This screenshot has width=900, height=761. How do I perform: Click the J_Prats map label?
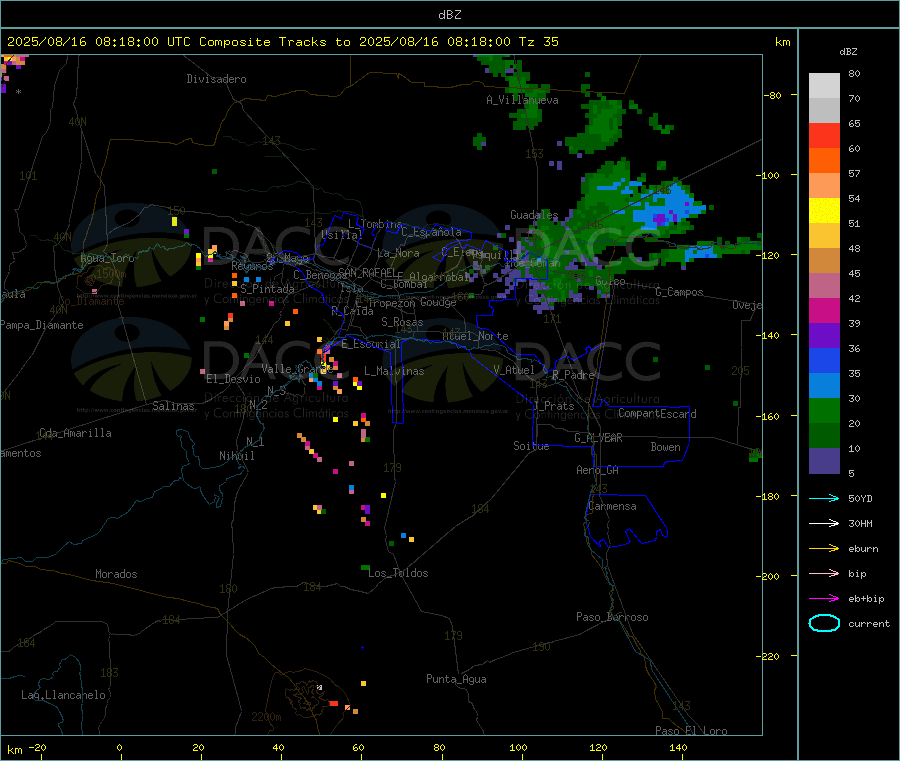point(553,405)
